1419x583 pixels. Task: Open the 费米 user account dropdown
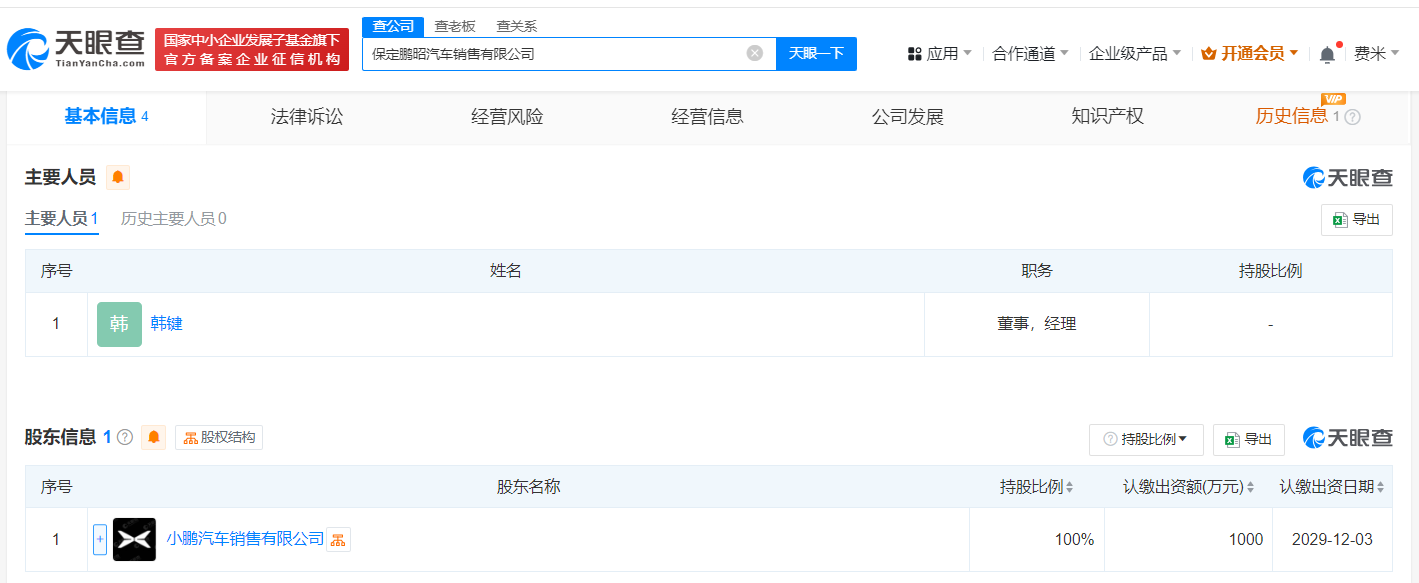click(x=1376, y=54)
